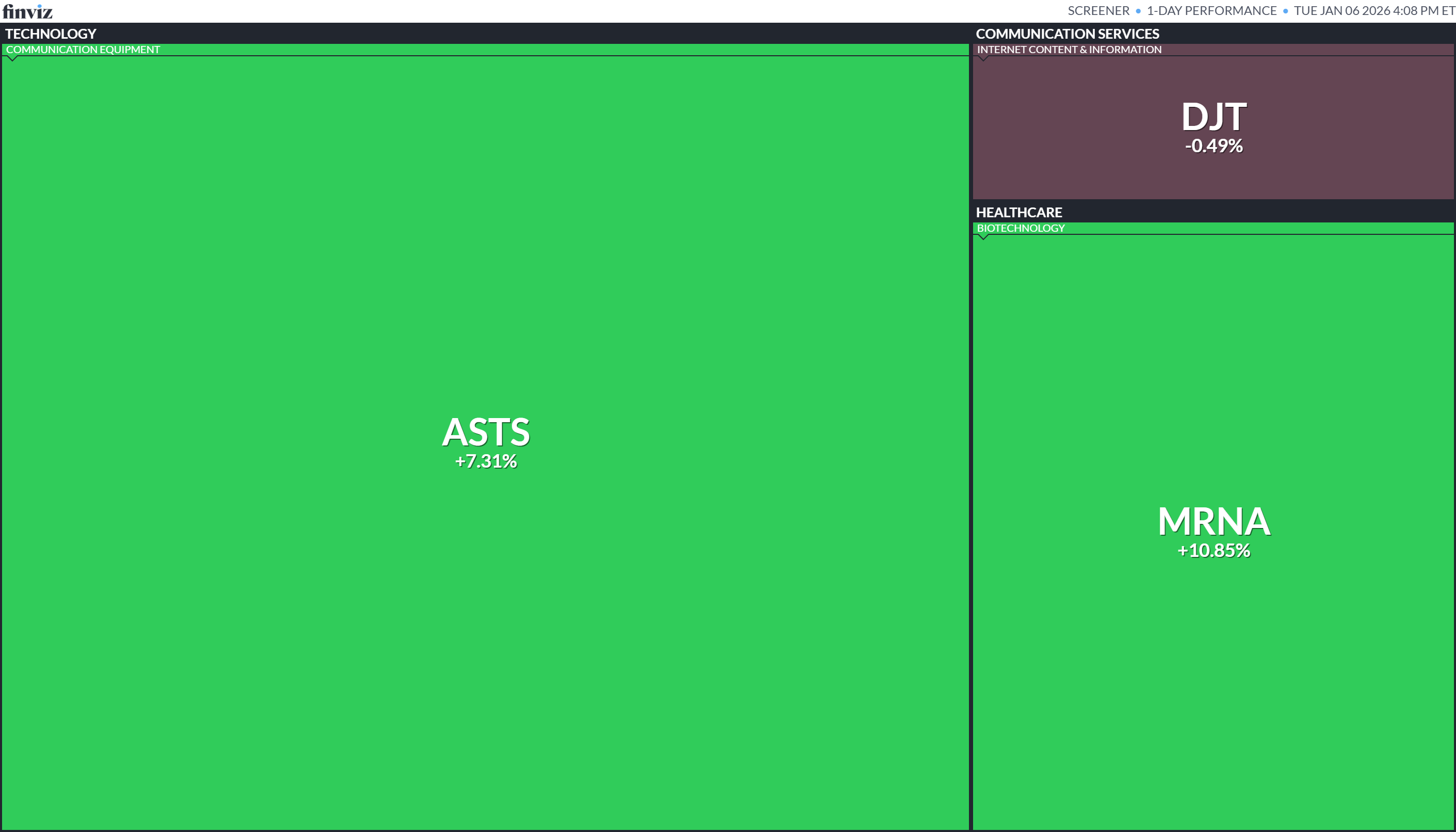The height and width of the screenshot is (832, 1456).
Task: Click the +10.85% change under MRNA
Action: tap(1213, 550)
